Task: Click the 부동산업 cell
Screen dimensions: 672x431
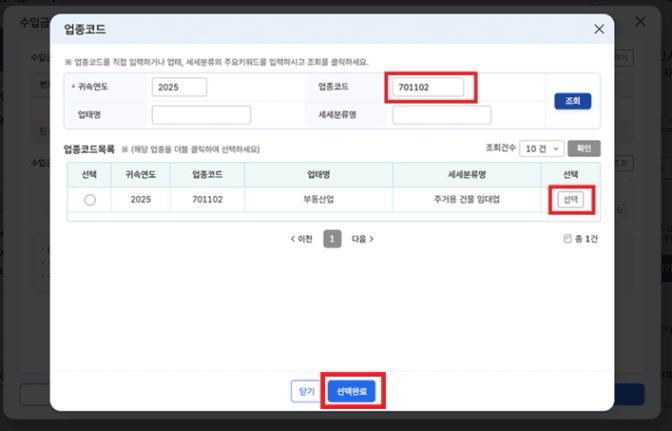Action: point(318,200)
